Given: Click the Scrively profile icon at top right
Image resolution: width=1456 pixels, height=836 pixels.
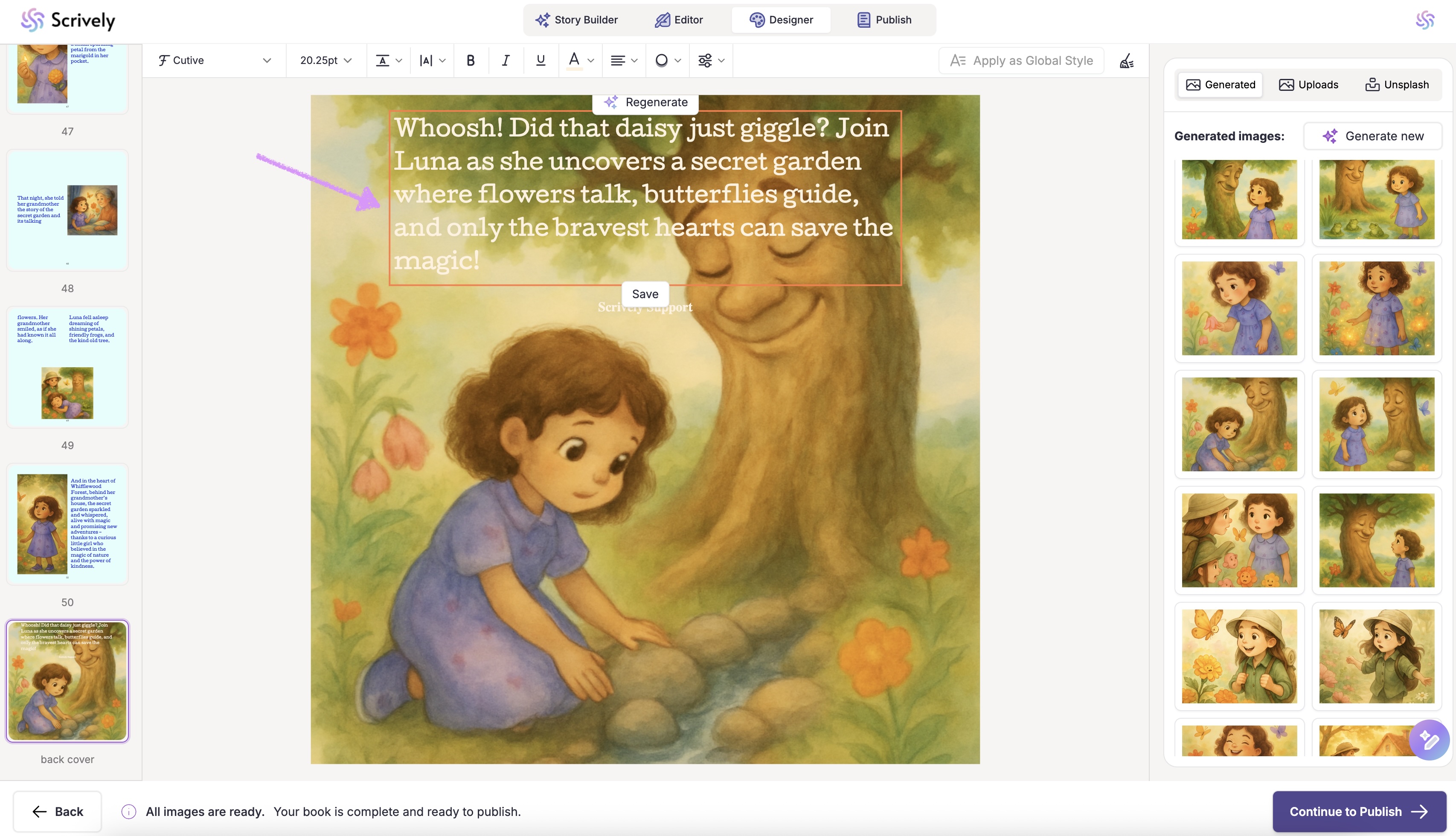Looking at the screenshot, I should (1424, 20).
